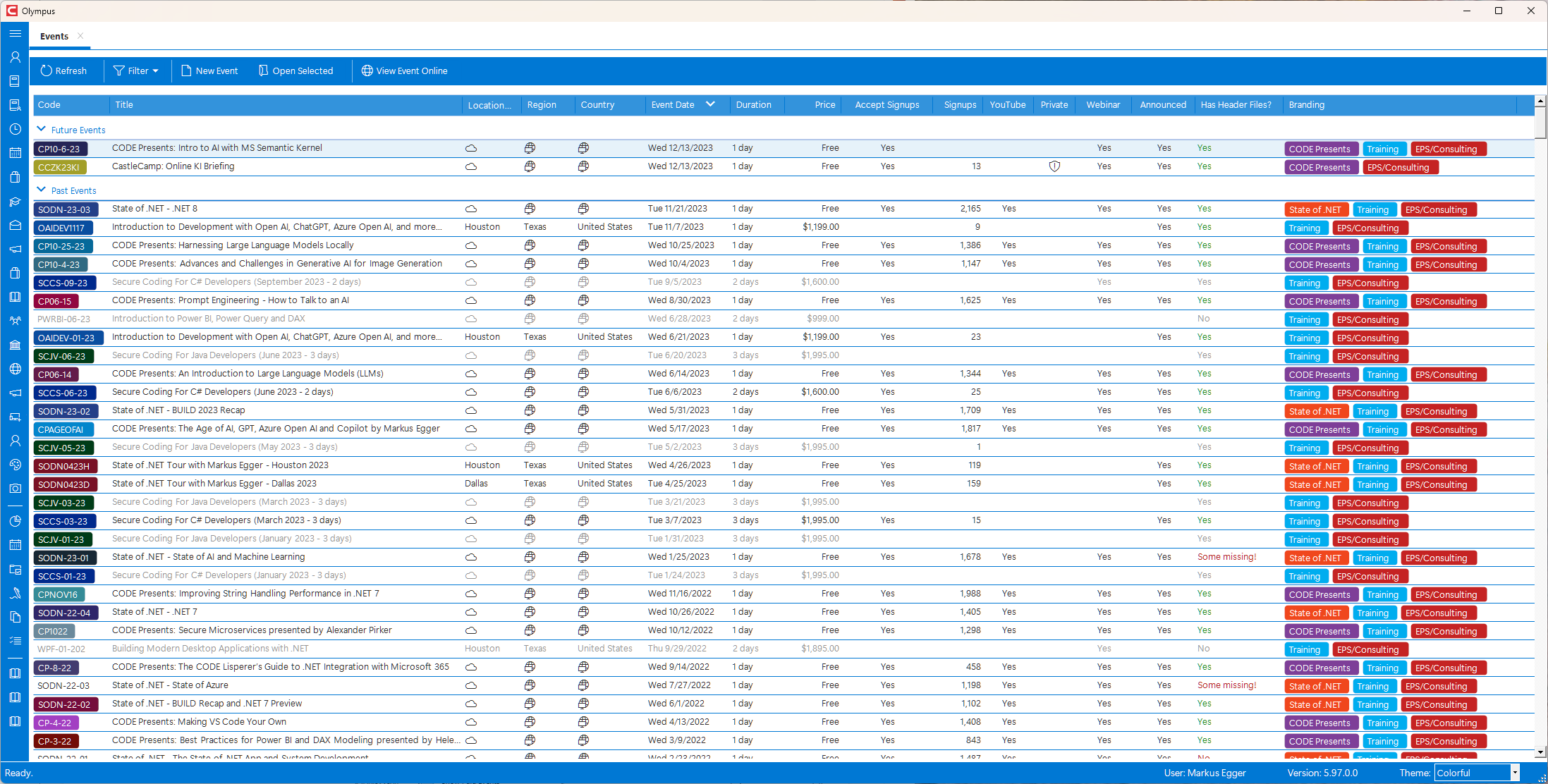Viewport: 1548px width, 784px height.
Task: Collapse the Past Events group
Action: coord(41,190)
